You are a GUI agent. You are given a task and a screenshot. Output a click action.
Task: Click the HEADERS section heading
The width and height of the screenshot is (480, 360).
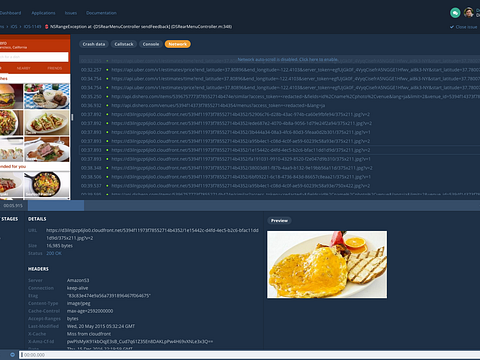coord(38,269)
